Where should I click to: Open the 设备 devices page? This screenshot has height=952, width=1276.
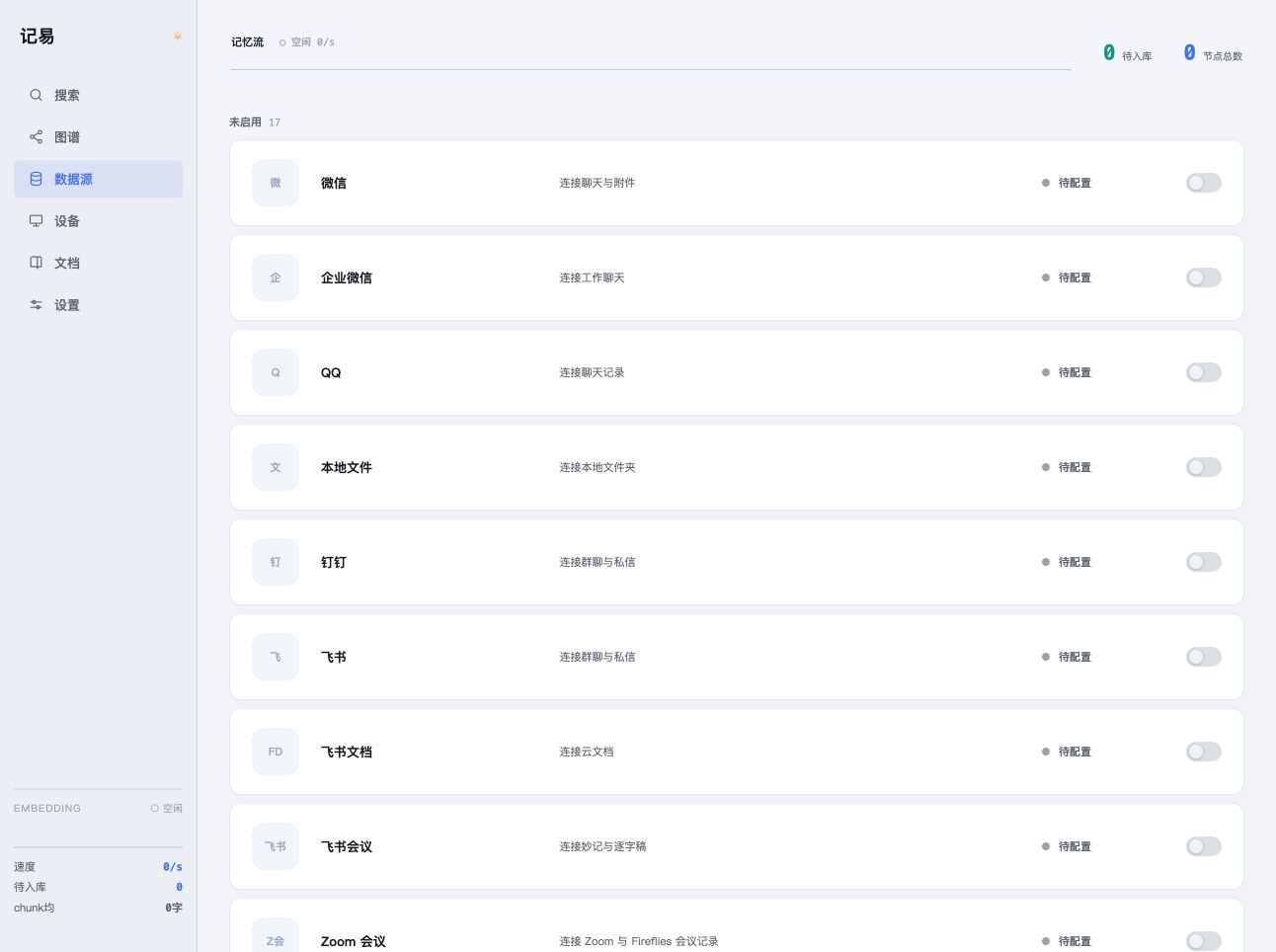(98, 221)
